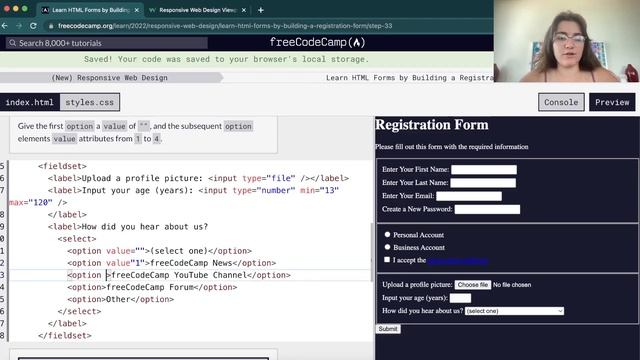
Task: Open a new browser tab with the plus icon
Action: [260, 10]
